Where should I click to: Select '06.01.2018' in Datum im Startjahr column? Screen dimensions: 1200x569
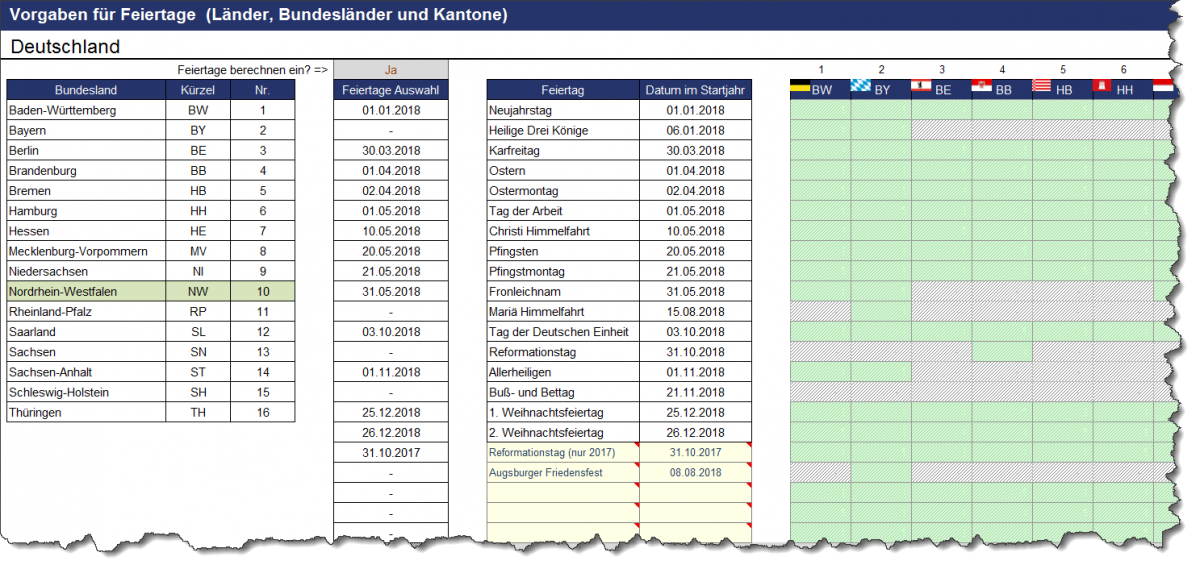(x=695, y=131)
